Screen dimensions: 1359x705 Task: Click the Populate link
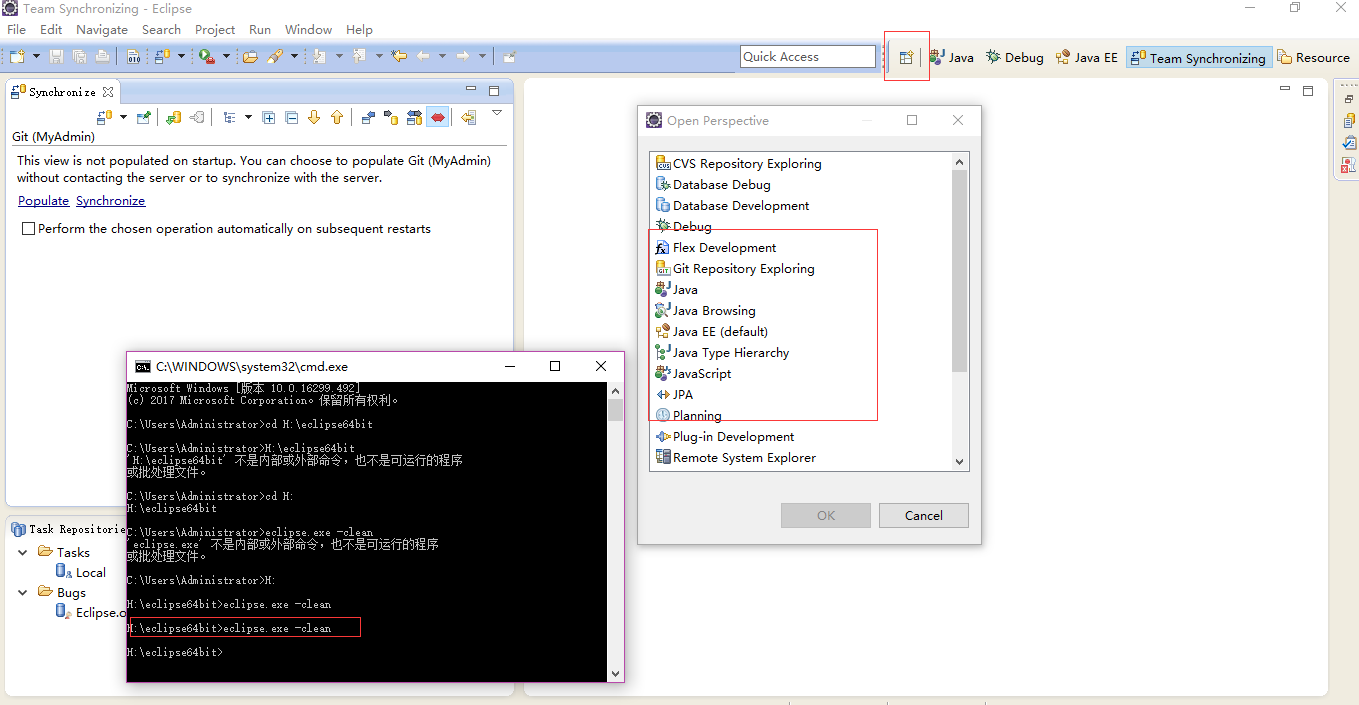pos(43,201)
